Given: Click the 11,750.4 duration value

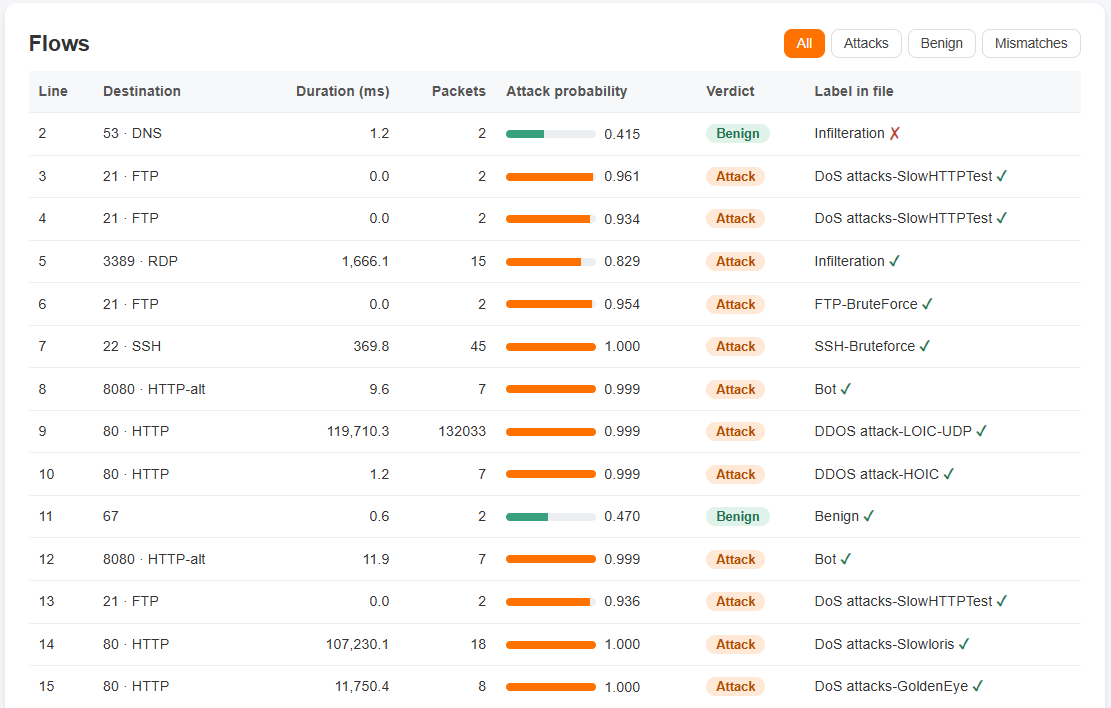Looking at the screenshot, I should pos(362,687).
